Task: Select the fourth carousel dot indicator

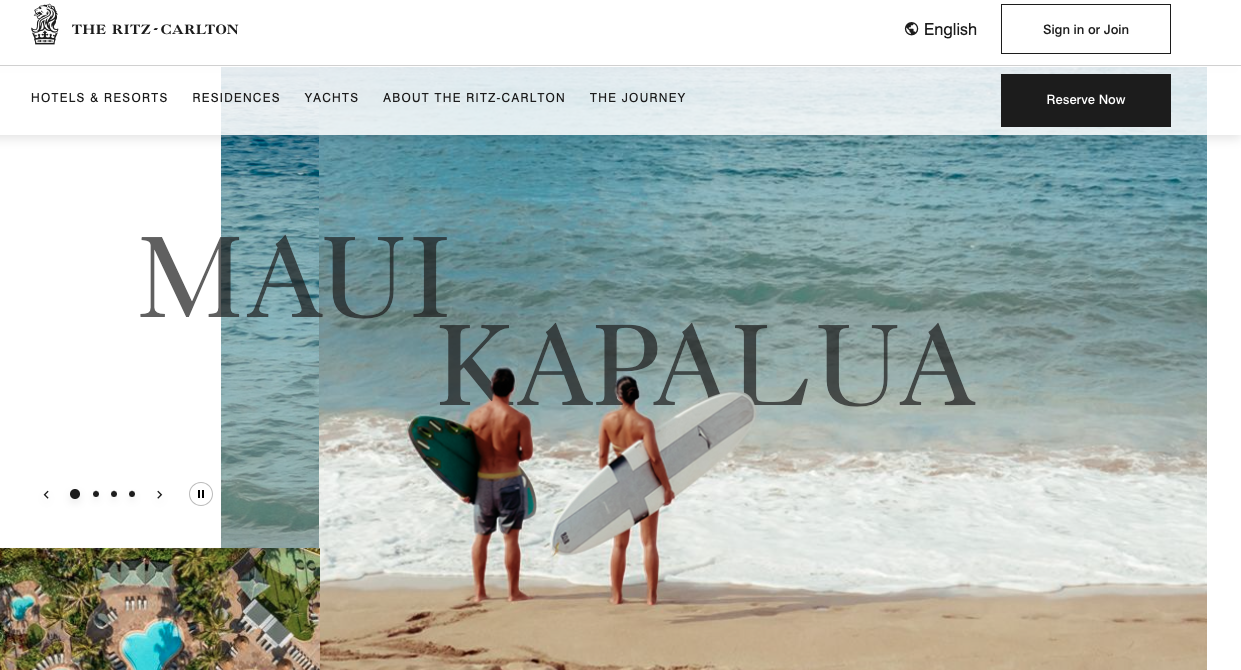Action: coord(132,494)
